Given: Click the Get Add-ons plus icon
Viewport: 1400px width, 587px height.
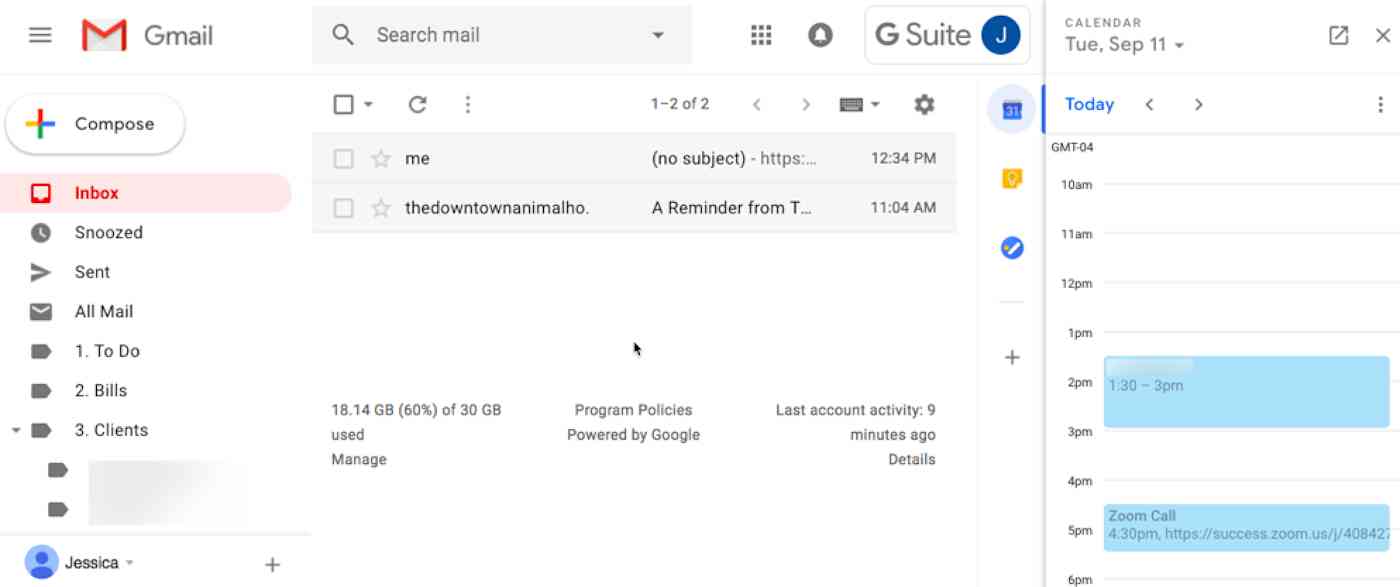Looking at the screenshot, I should [1012, 356].
